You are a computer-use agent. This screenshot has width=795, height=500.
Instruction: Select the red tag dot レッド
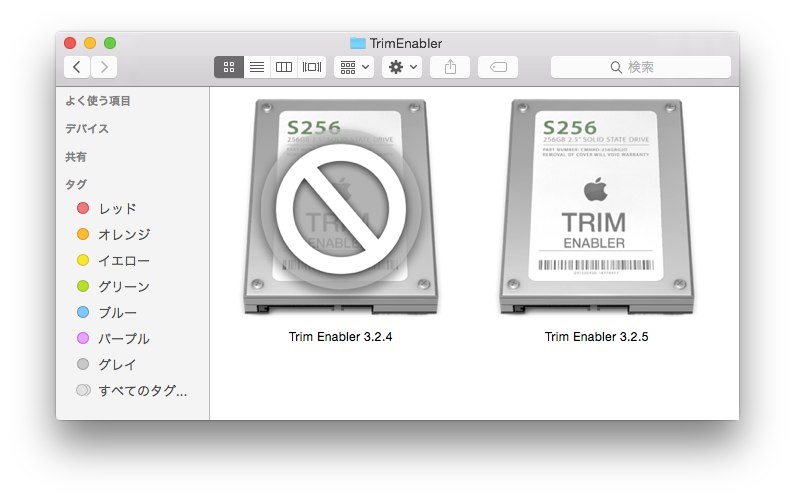(x=83, y=208)
